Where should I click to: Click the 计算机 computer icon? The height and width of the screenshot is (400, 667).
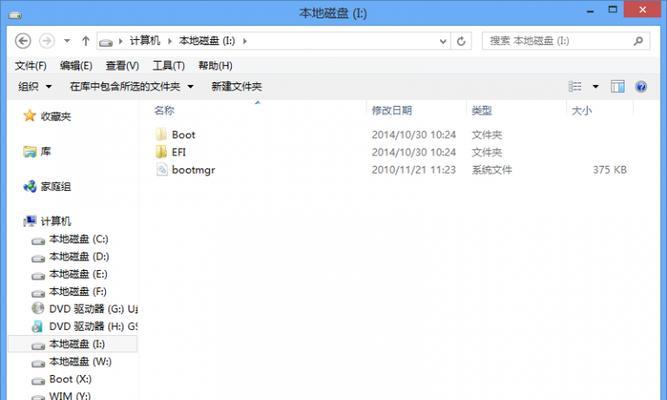pyautogui.click(x=30, y=221)
